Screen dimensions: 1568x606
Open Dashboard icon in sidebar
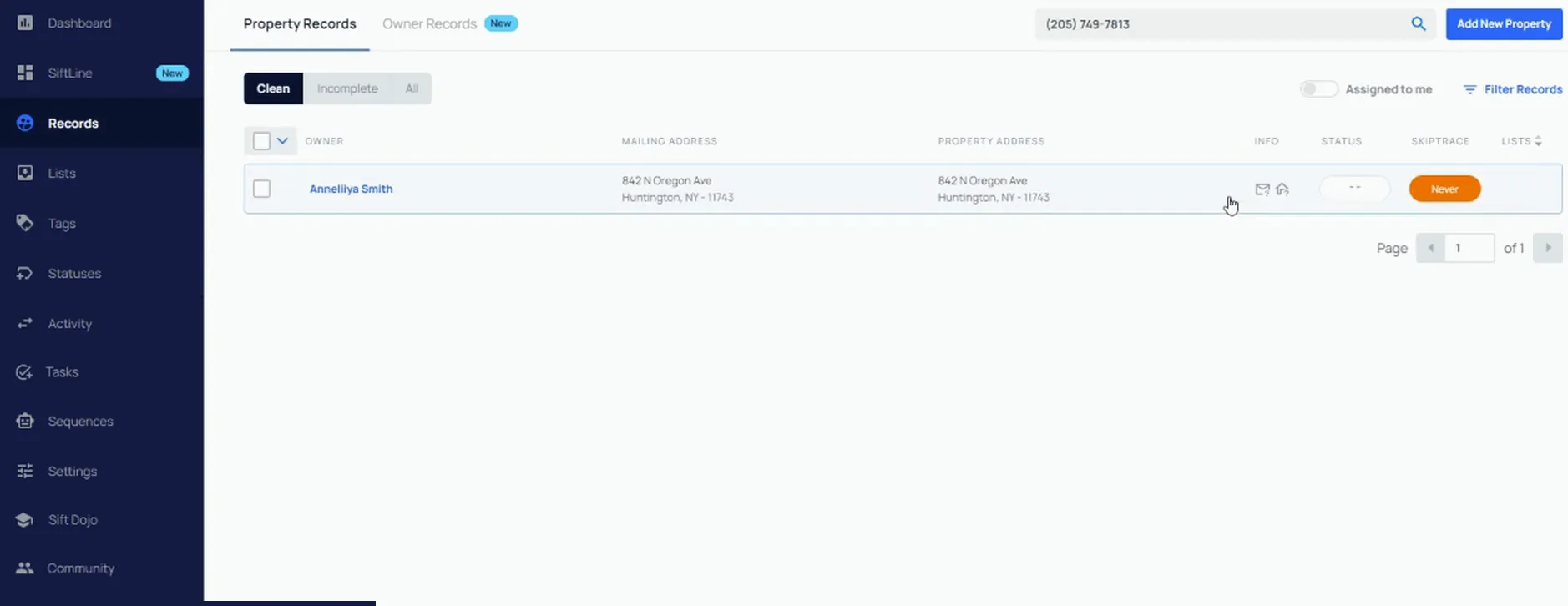pyautogui.click(x=25, y=23)
